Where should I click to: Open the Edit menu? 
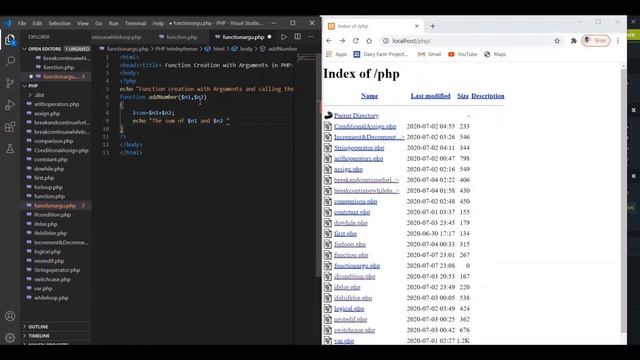(37, 23)
